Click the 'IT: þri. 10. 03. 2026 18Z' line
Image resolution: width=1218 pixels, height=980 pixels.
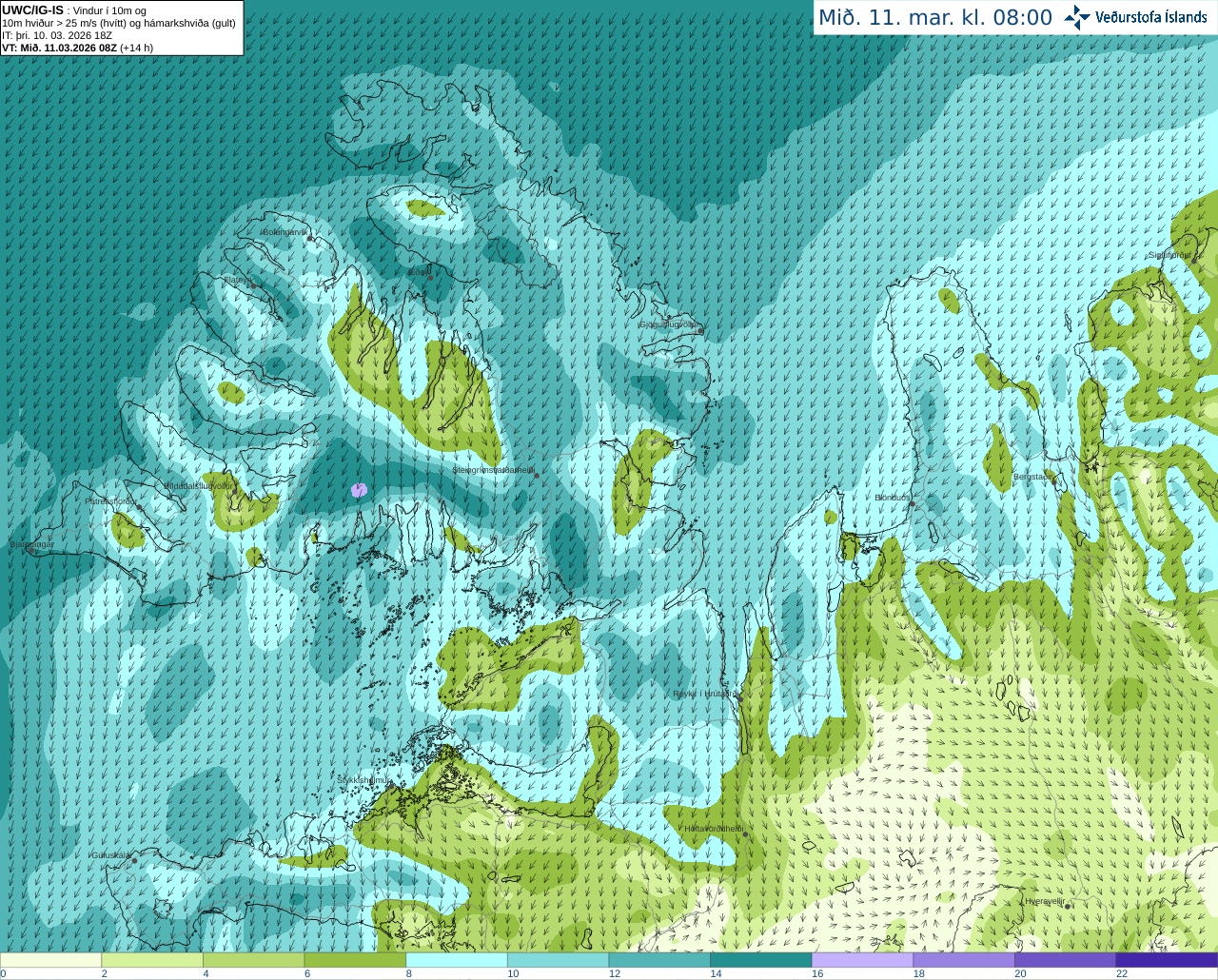57,35
